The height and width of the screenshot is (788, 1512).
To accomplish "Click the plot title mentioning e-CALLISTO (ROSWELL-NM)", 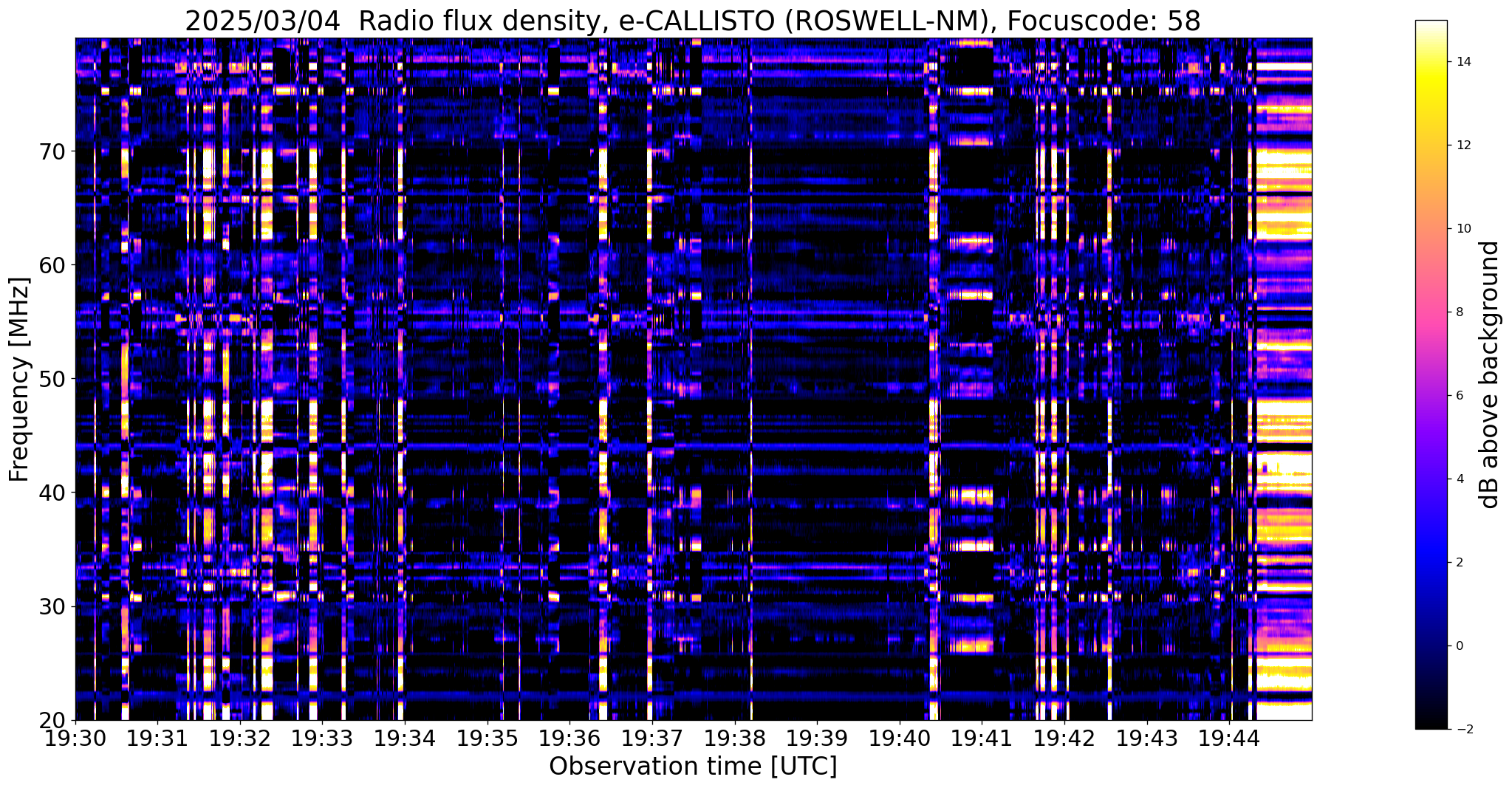I will (693, 21).
